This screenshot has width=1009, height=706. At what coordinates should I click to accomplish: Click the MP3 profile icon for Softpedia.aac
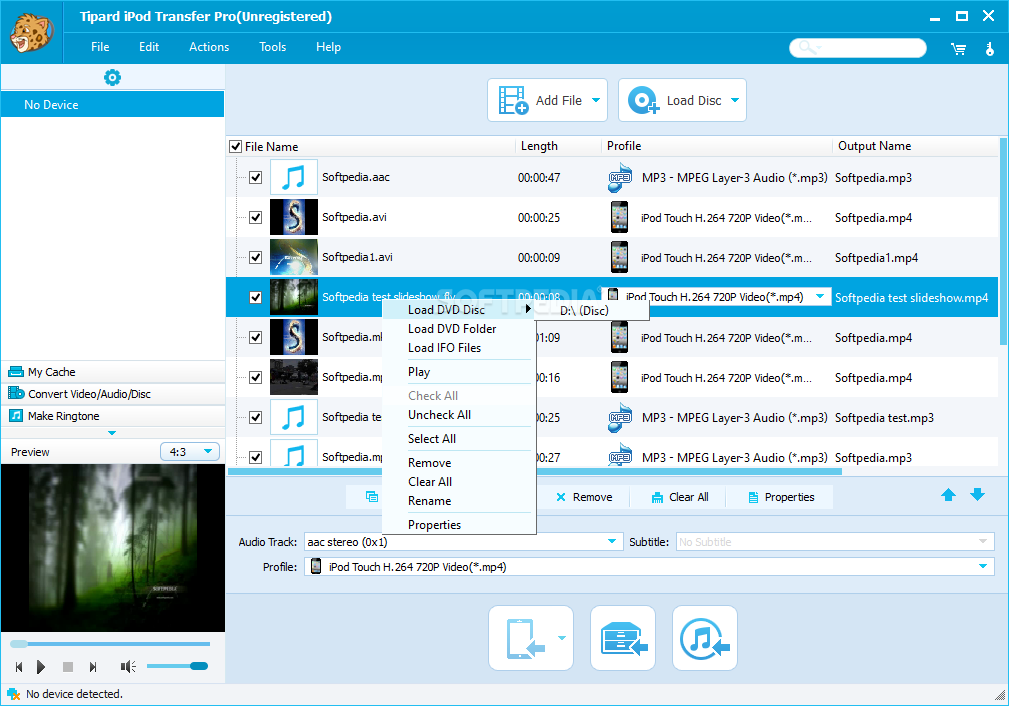[620, 178]
